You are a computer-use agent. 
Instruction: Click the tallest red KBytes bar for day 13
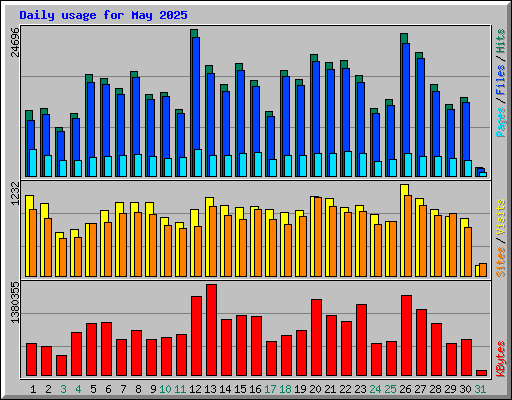pyautogui.click(x=211, y=330)
